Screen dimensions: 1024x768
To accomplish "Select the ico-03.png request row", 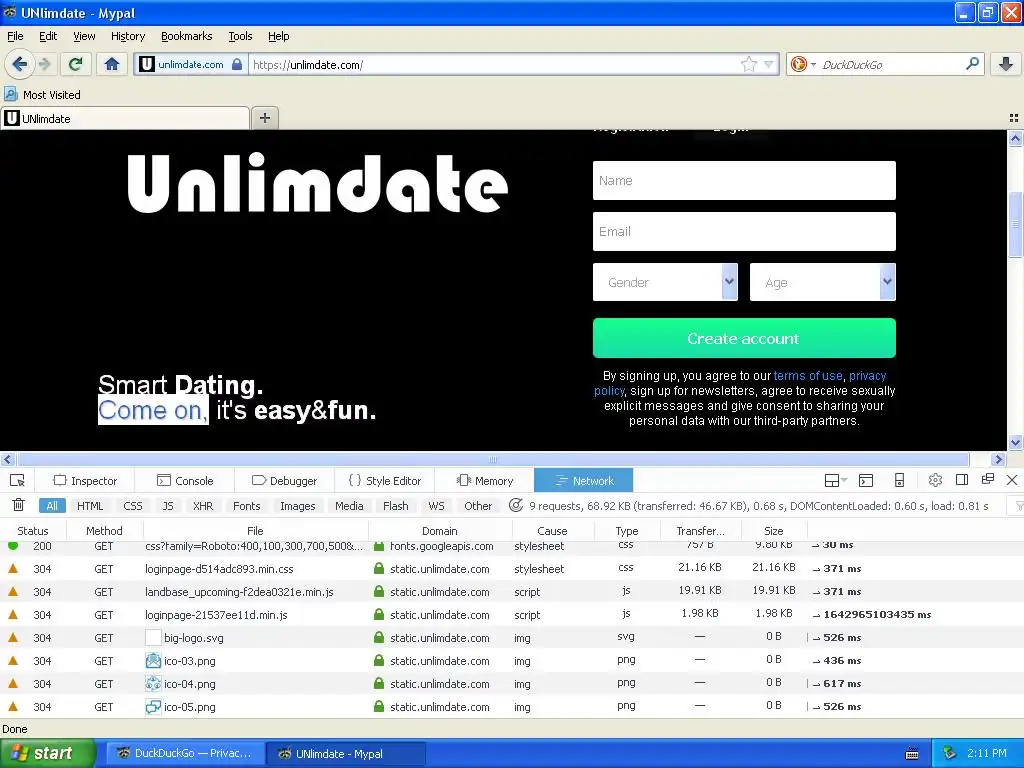I will point(512,660).
